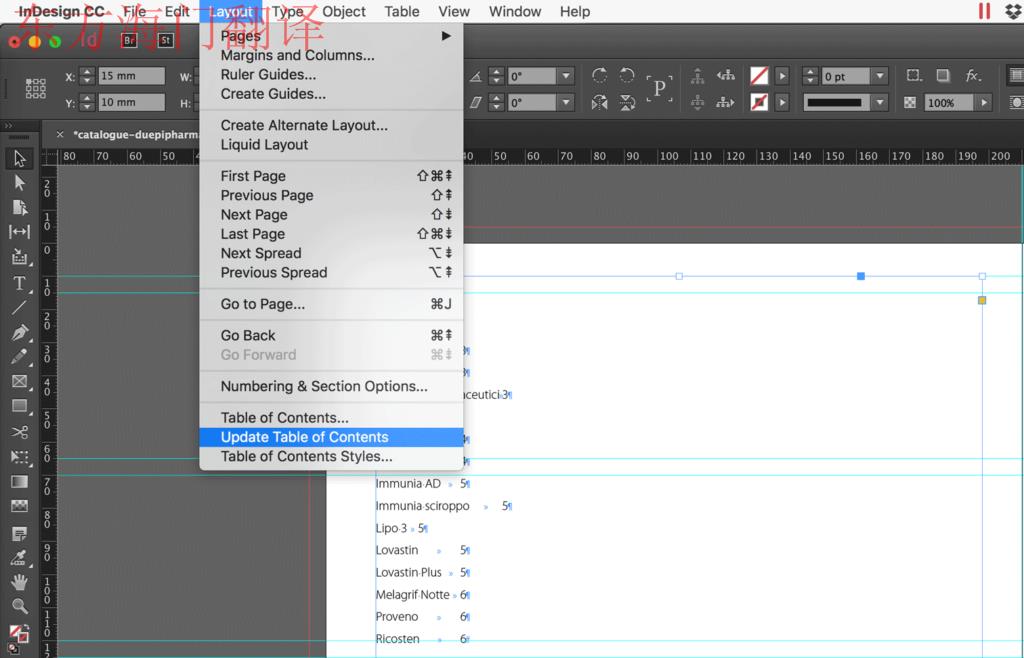Viewport: 1024px width, 658px height.
Task: Expand the toolbox double-arrow
Action: tap(8, 125)
